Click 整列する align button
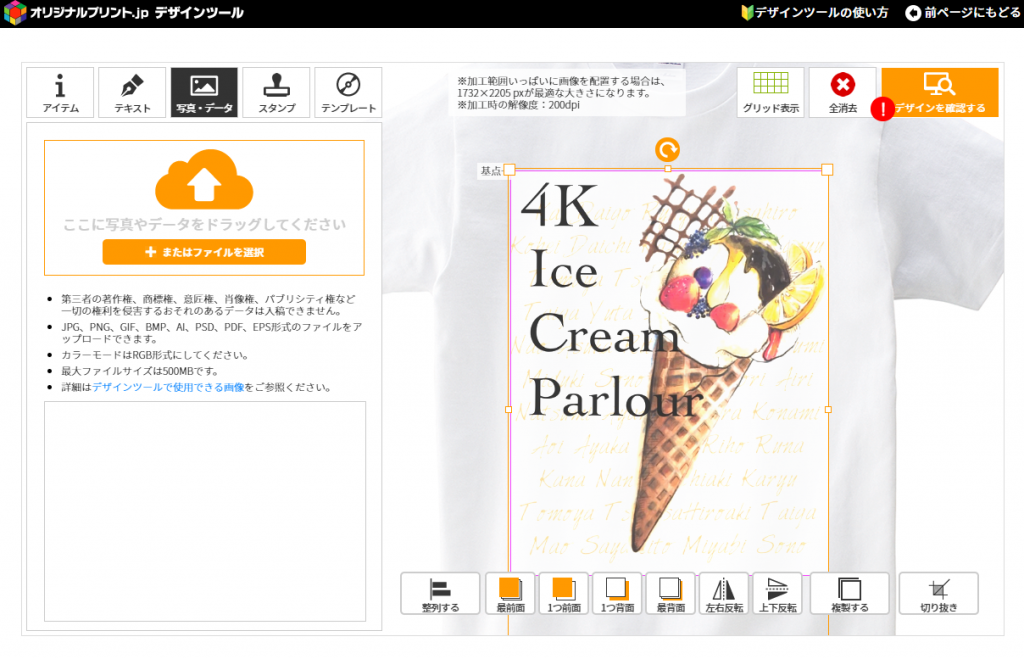 coord(440,594)
